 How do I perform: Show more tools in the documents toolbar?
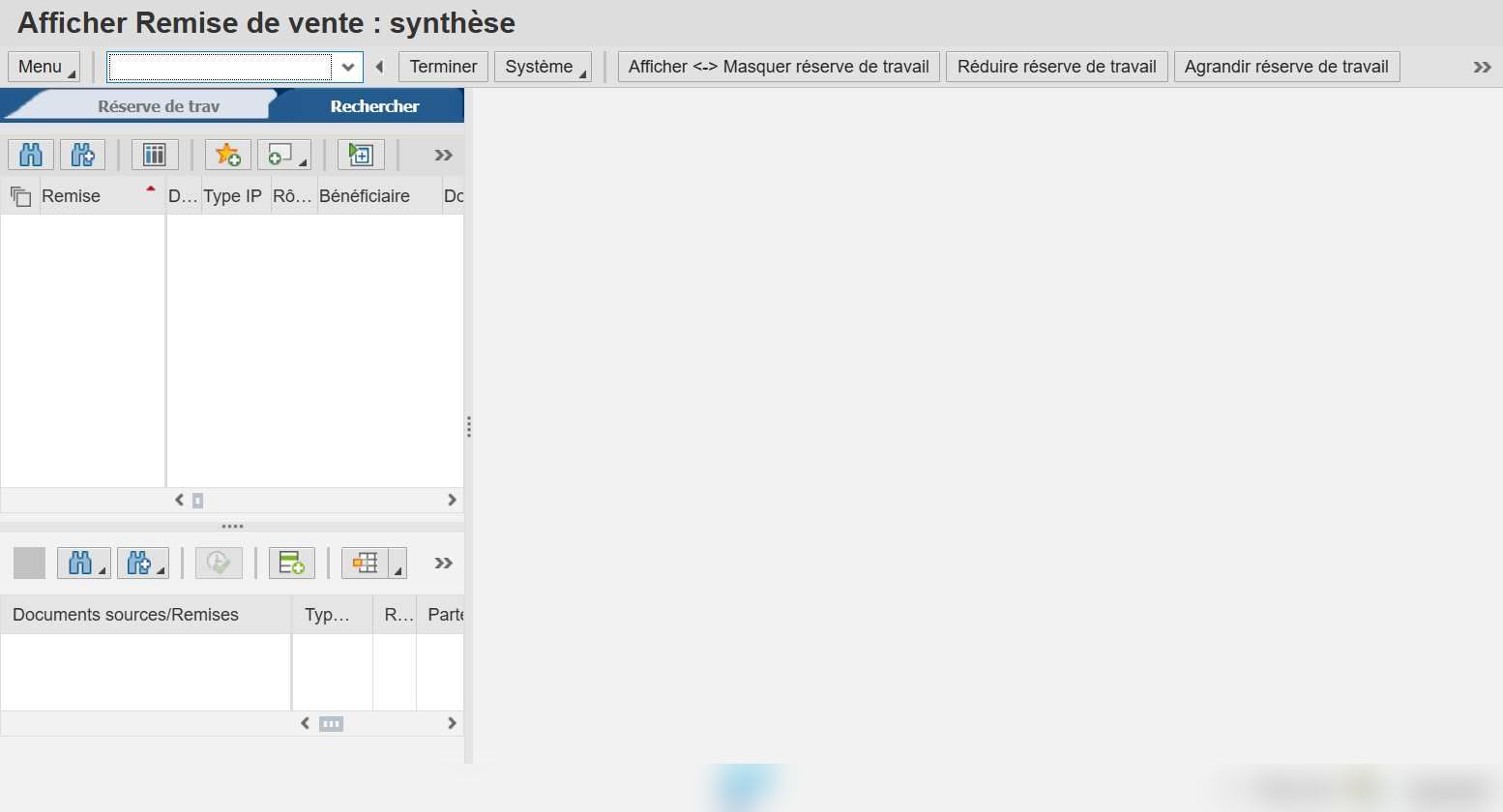pyautogui.click(x=443, y=563)
